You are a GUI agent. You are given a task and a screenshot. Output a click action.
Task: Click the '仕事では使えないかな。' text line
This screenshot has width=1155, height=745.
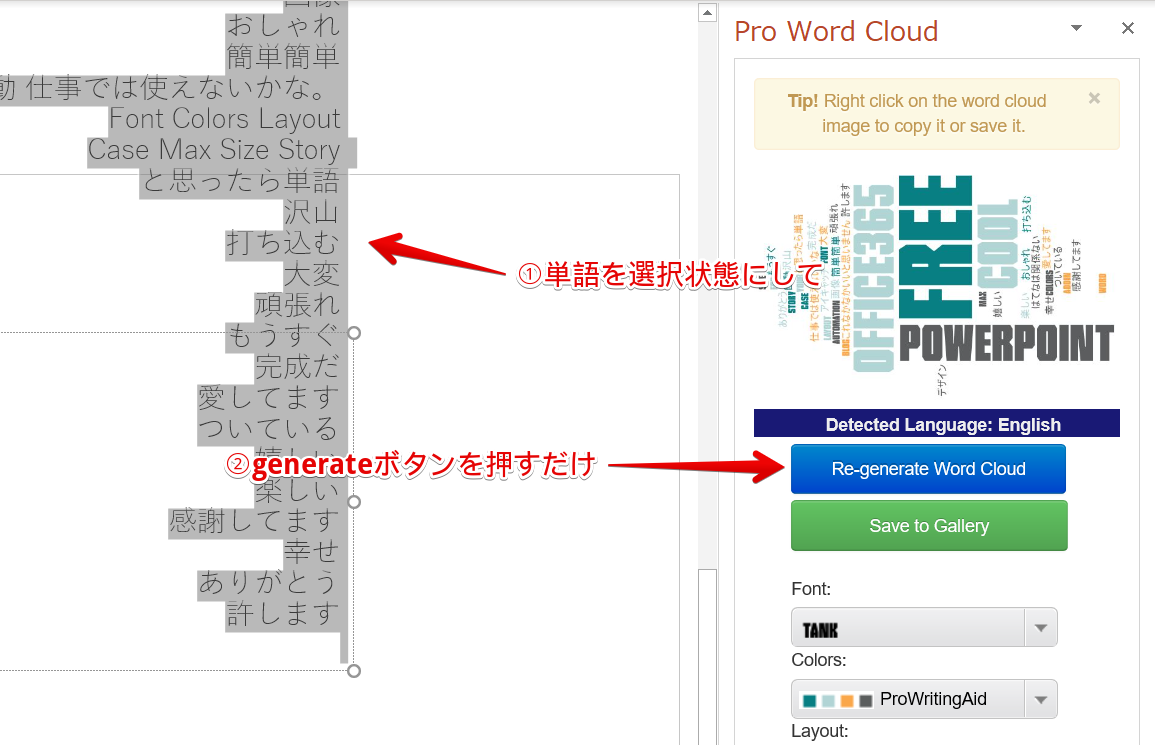(176, 88)
